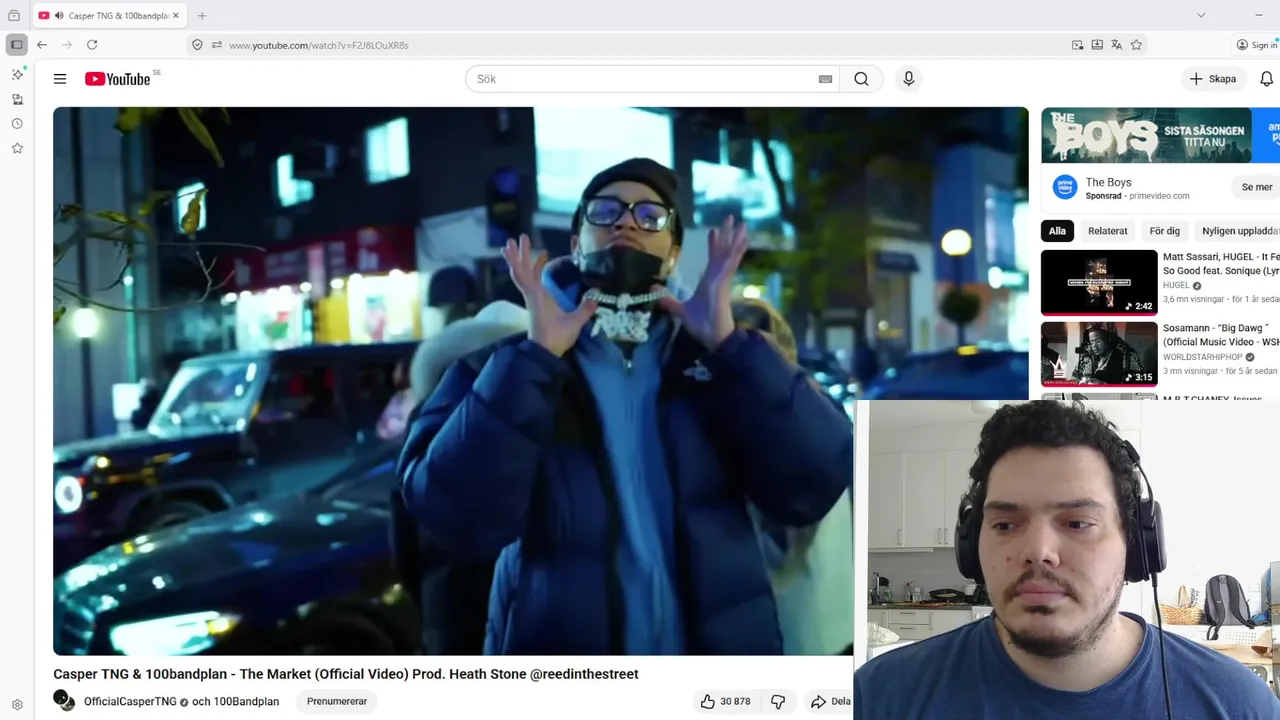
Task: Click the tracking protection shield icon
Action: 197,45
